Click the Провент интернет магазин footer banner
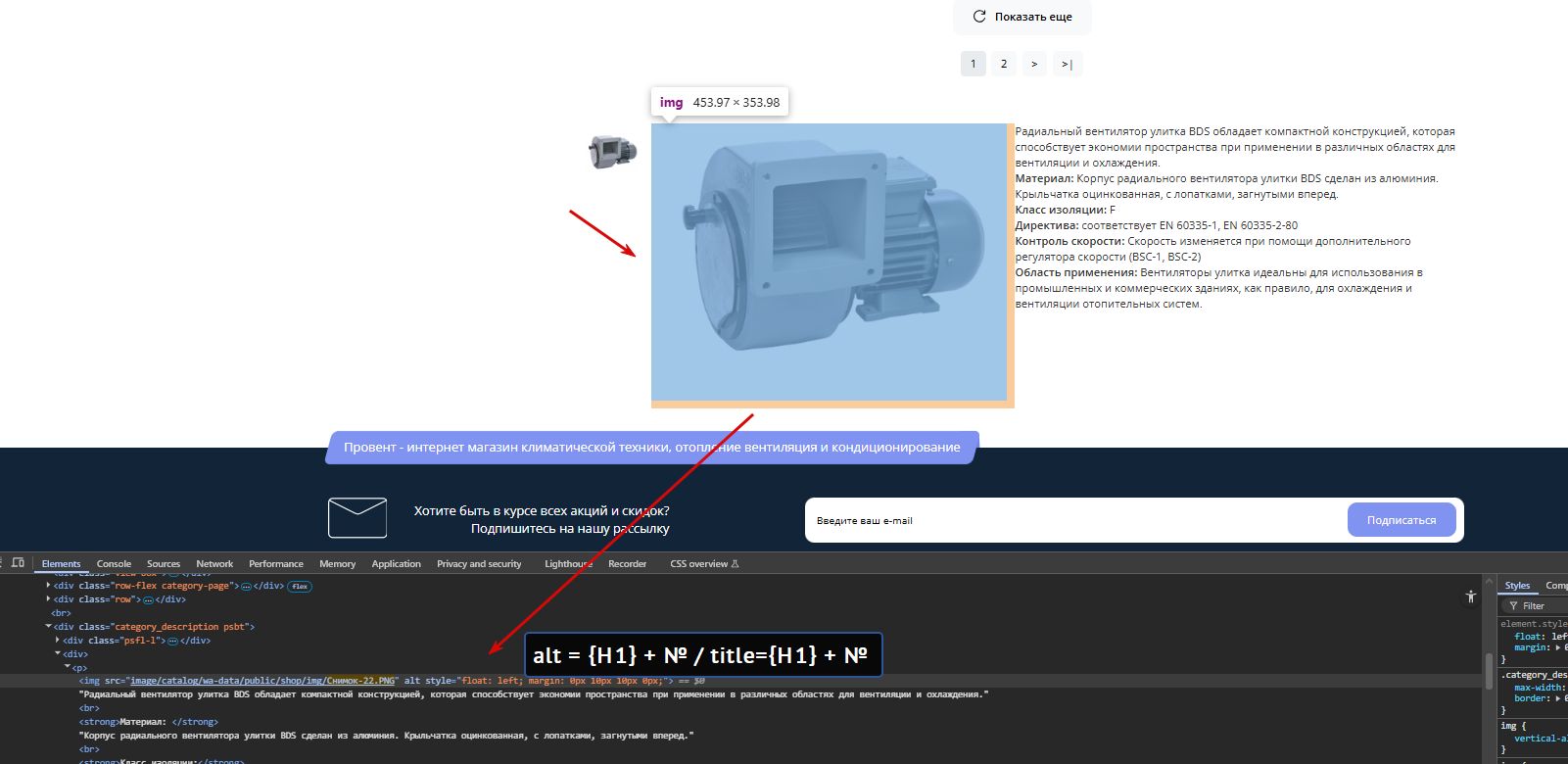The height and width of the screenshot is (764, 1568). point(651,448)
